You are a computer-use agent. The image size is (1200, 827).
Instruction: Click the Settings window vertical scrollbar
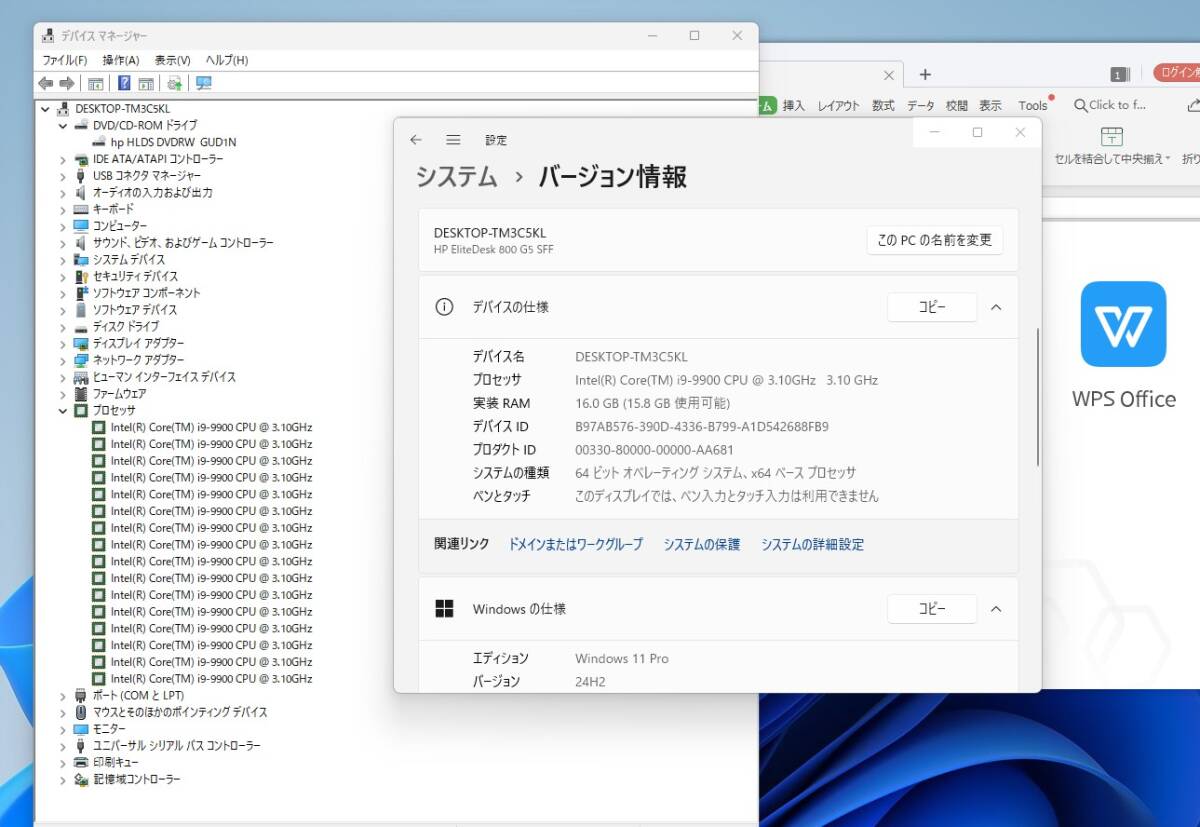[x=1038, y=396]
